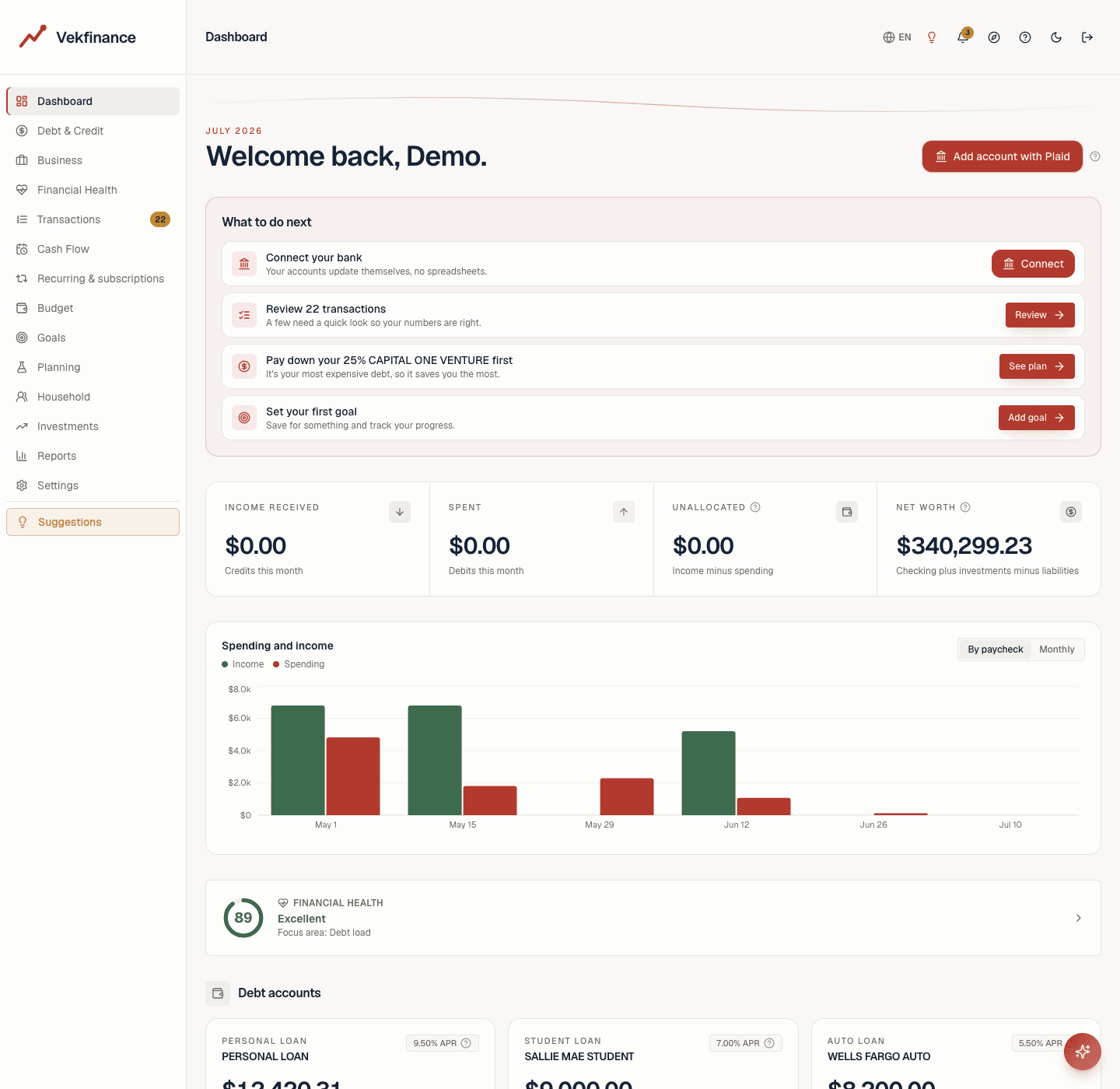Viewport: 1120px width, 1089px height.
Task: Open Planning page
Action: point(93,367)
